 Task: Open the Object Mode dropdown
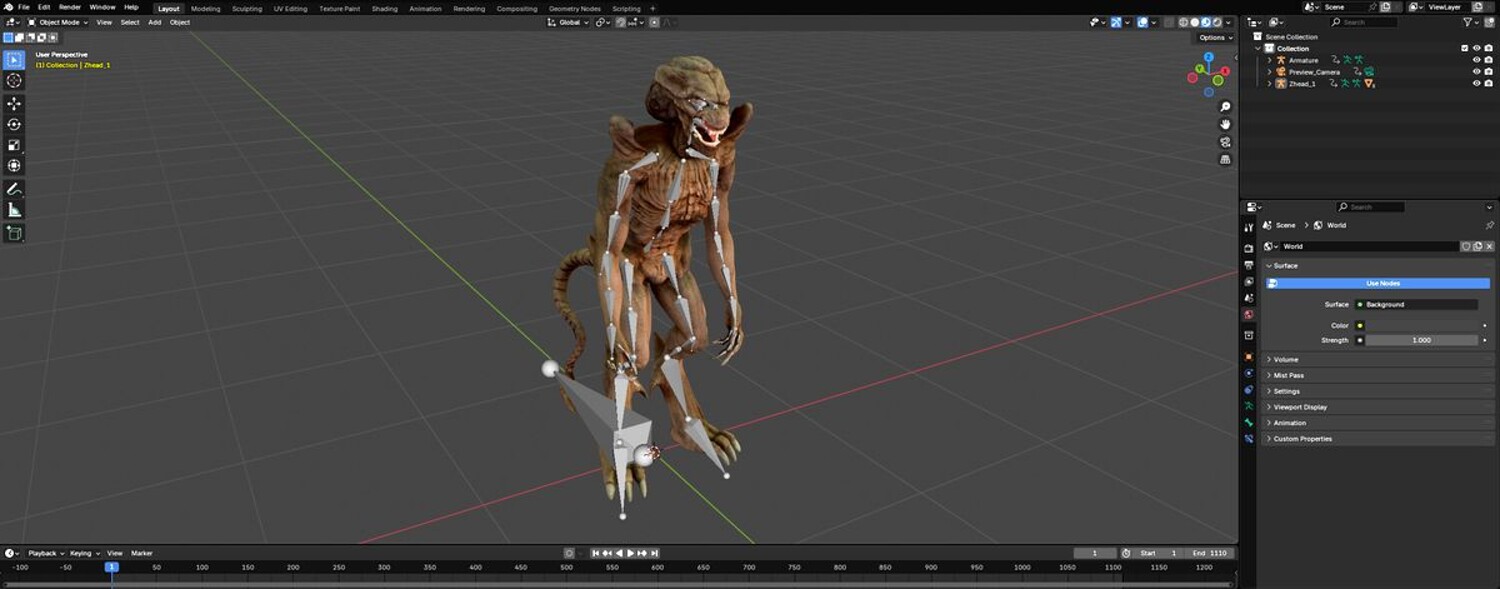click(x=58, y=22)
